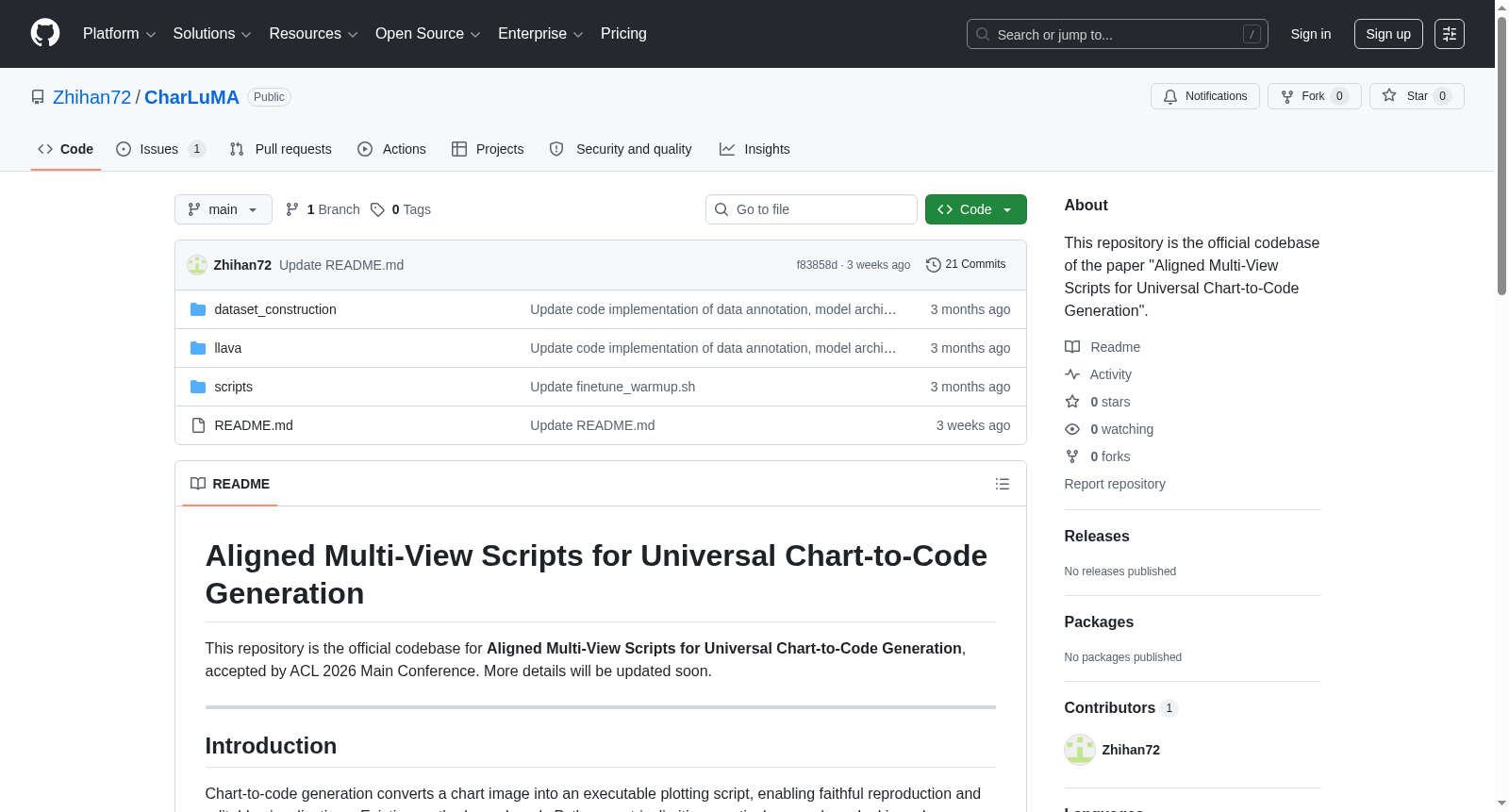Fork the repository
Screen dimensions: 1509x812
pyautogui.click(x=1314, y=96)
